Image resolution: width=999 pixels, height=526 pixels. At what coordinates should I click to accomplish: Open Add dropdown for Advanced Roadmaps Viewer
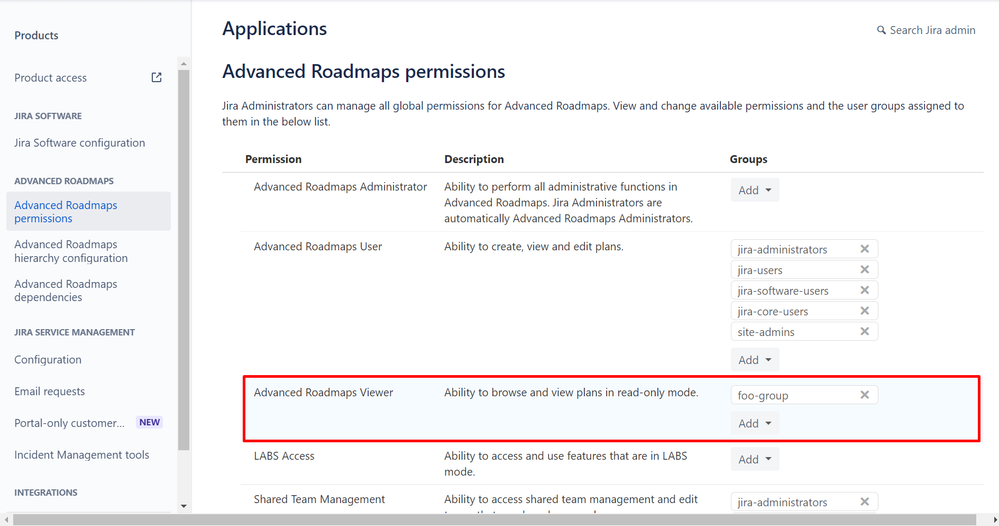pos(754,423)
